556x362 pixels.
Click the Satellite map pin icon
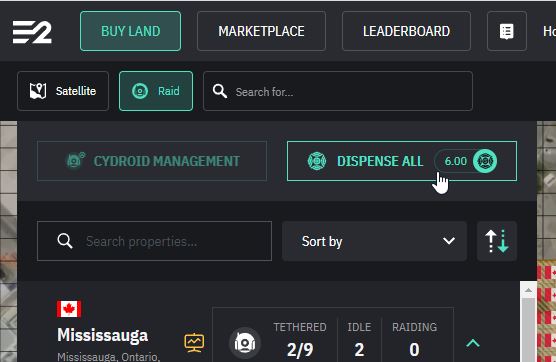(x=38, y=91)
